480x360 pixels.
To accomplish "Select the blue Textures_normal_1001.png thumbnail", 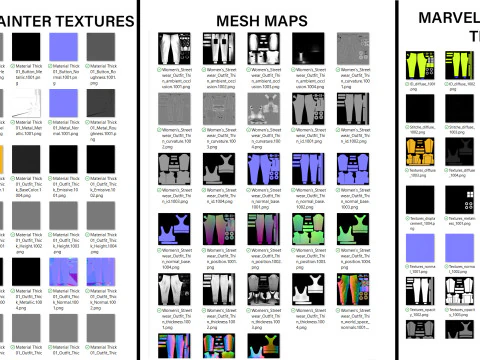I will click(x=420, y=248).
